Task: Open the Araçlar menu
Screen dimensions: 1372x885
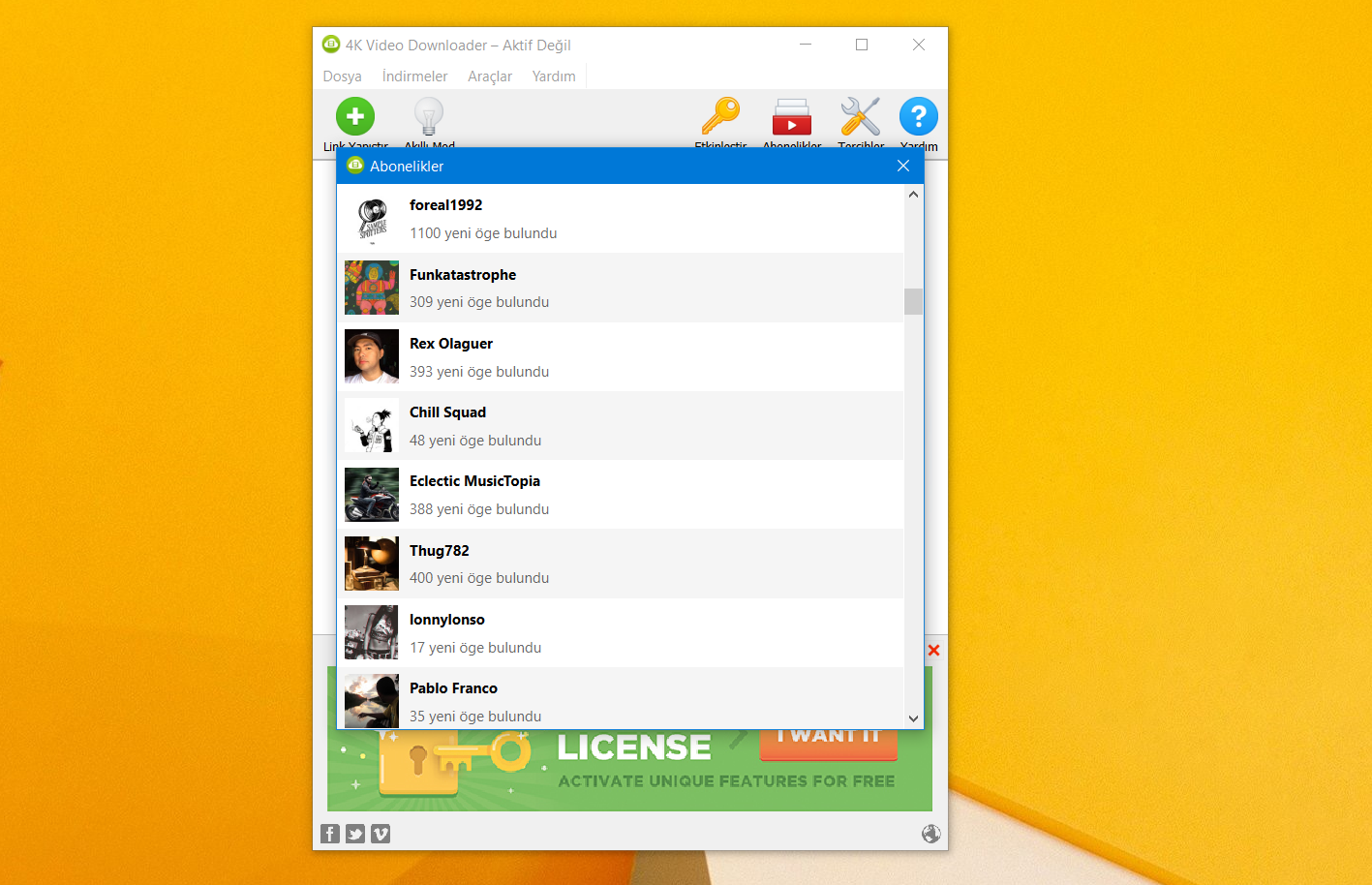Action: click(x=490, y=76)
